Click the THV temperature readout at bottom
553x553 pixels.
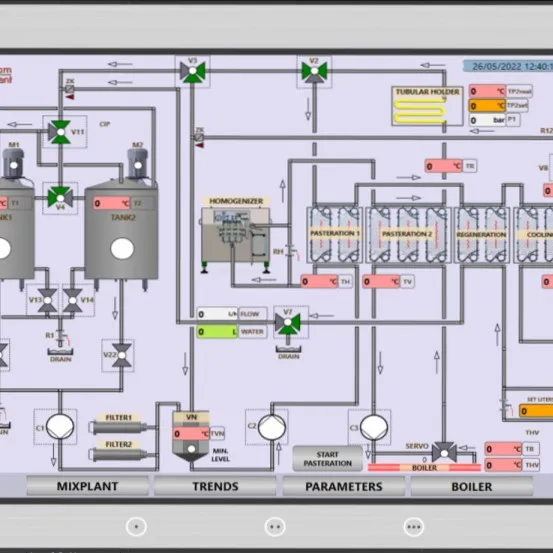[503, 465]
